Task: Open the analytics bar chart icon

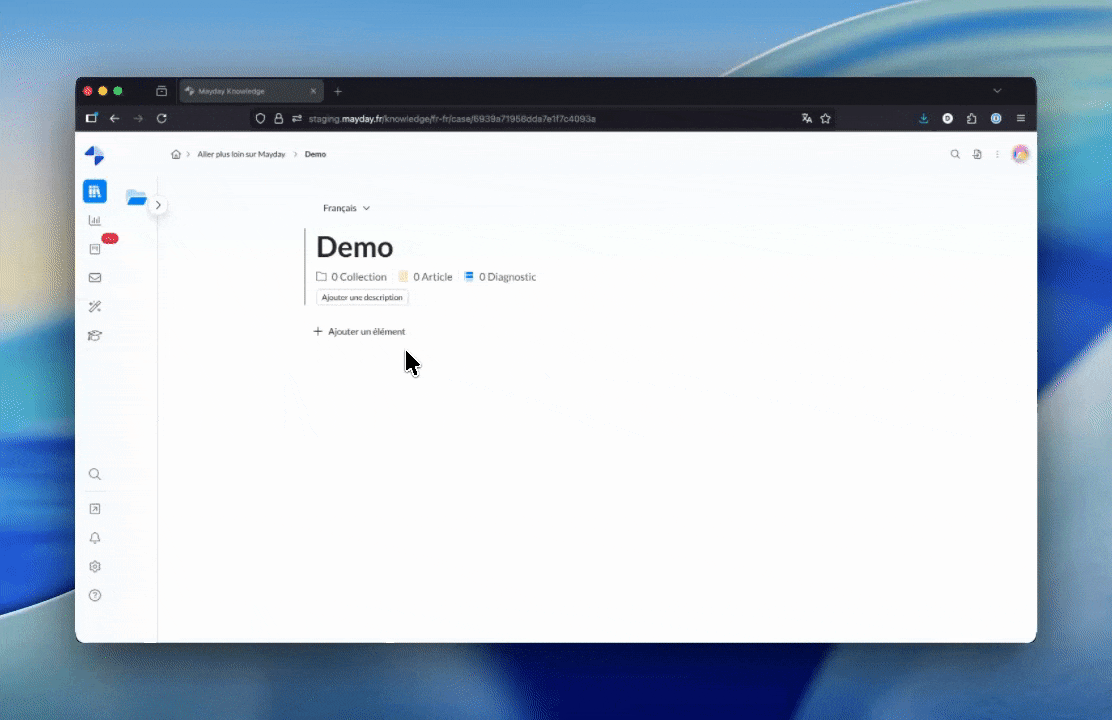Action: click(x=95, y=220)
